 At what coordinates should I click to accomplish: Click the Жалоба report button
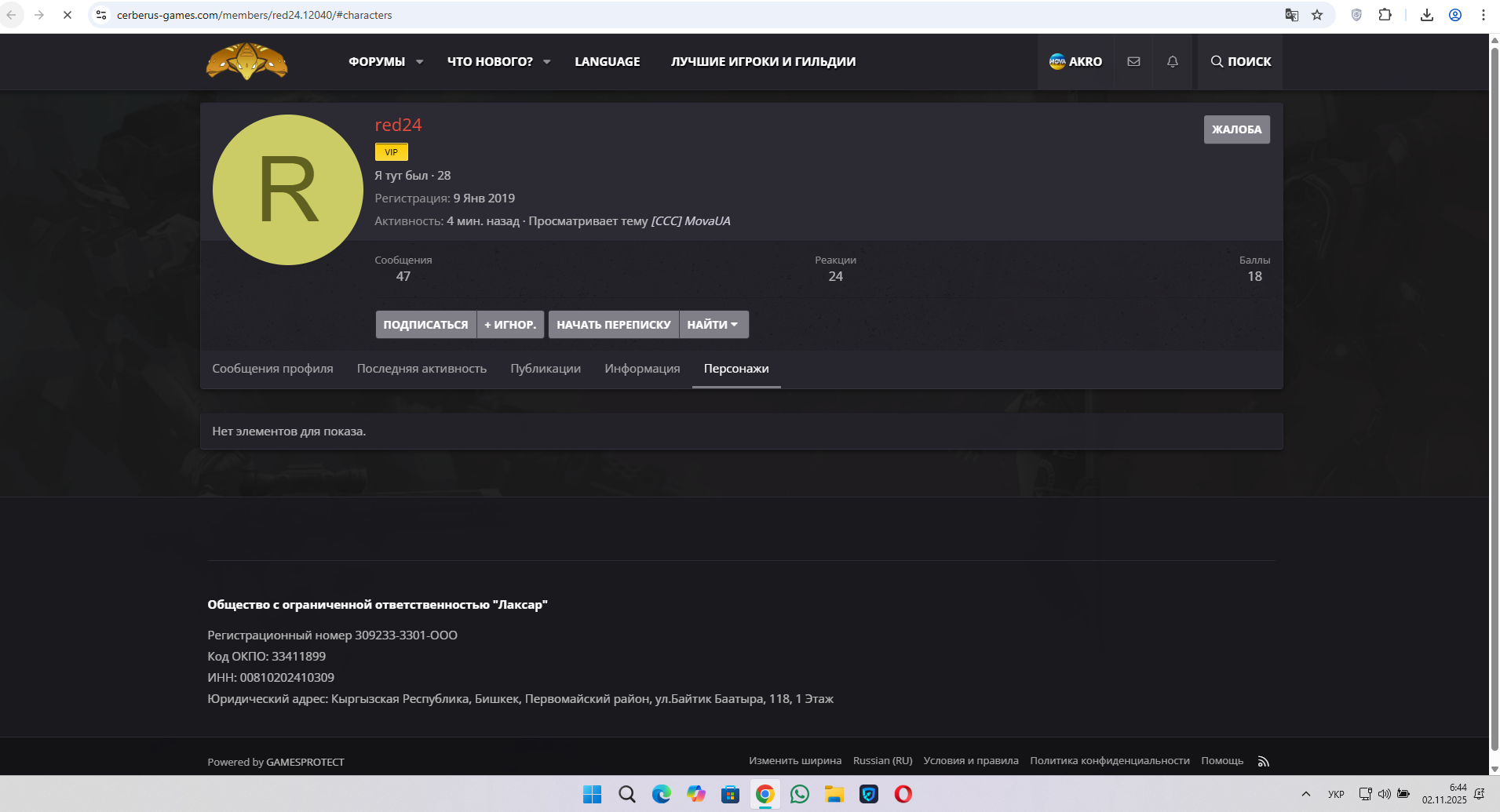[x=1236, y=129]
